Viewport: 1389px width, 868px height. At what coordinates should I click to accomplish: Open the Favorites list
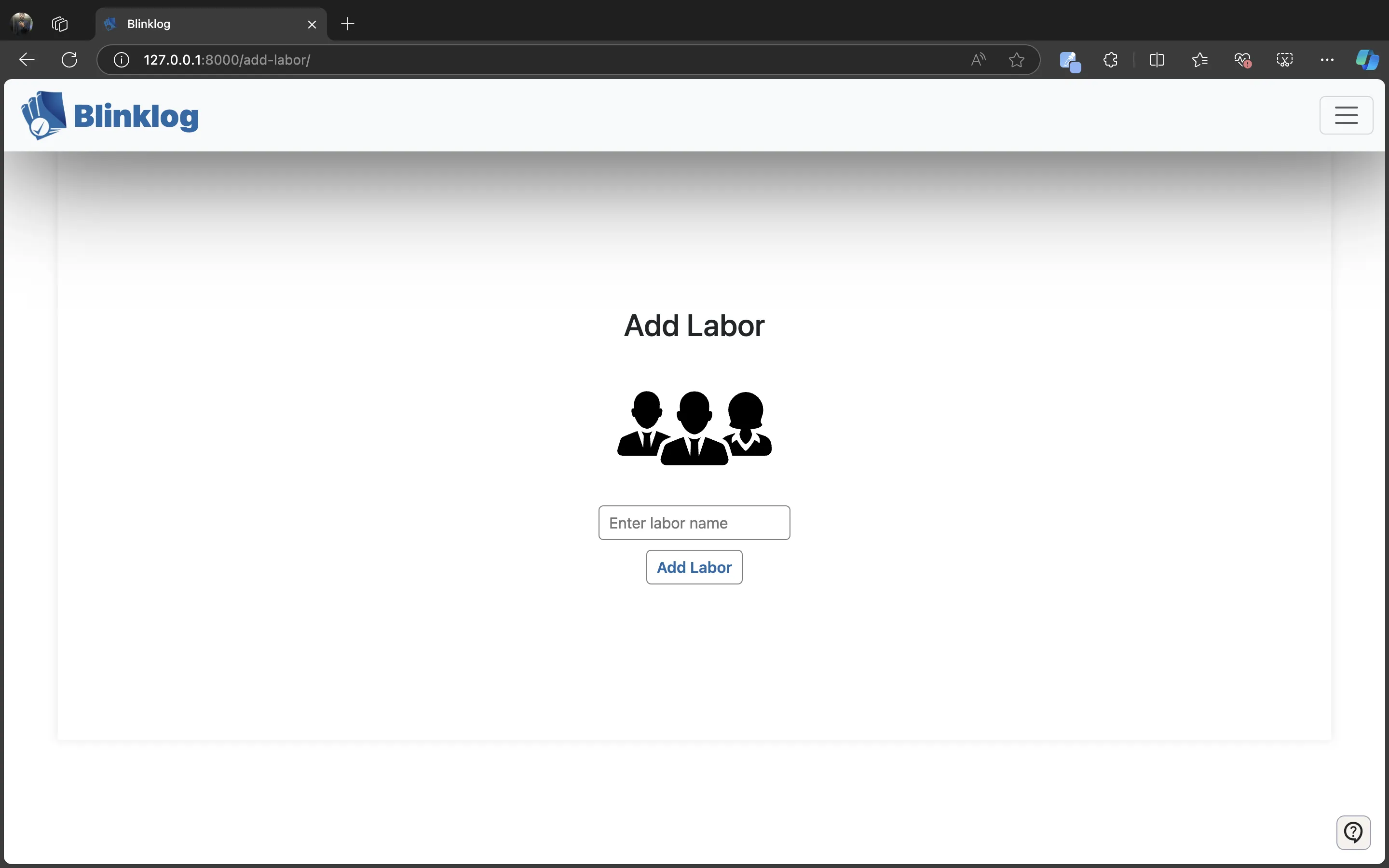[1199, 60]
